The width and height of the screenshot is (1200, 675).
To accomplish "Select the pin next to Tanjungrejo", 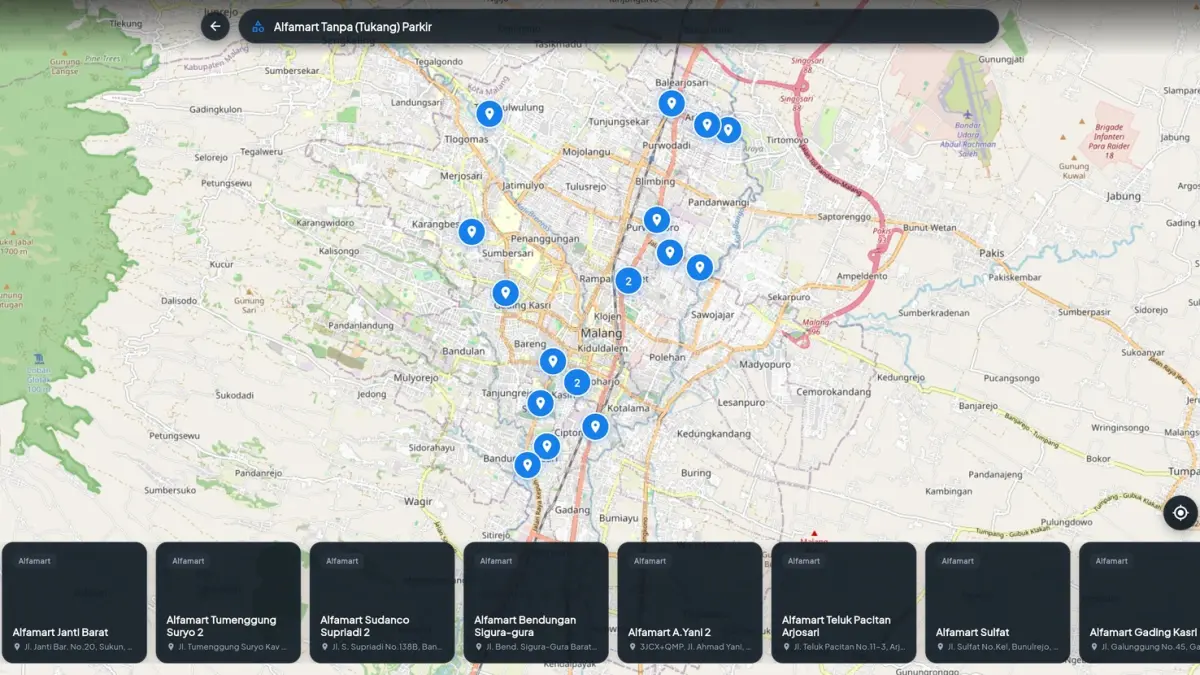I will click(540, 403).
